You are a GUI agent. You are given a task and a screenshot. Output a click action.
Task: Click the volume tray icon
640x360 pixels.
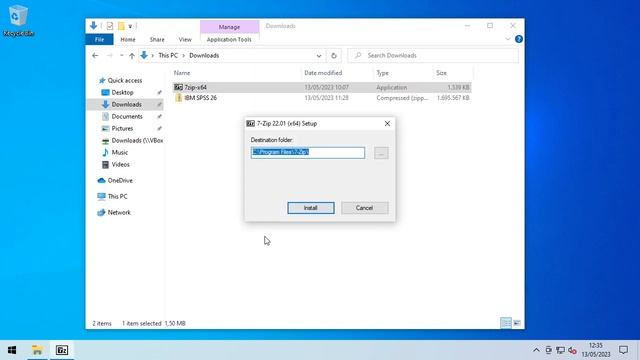572,350
